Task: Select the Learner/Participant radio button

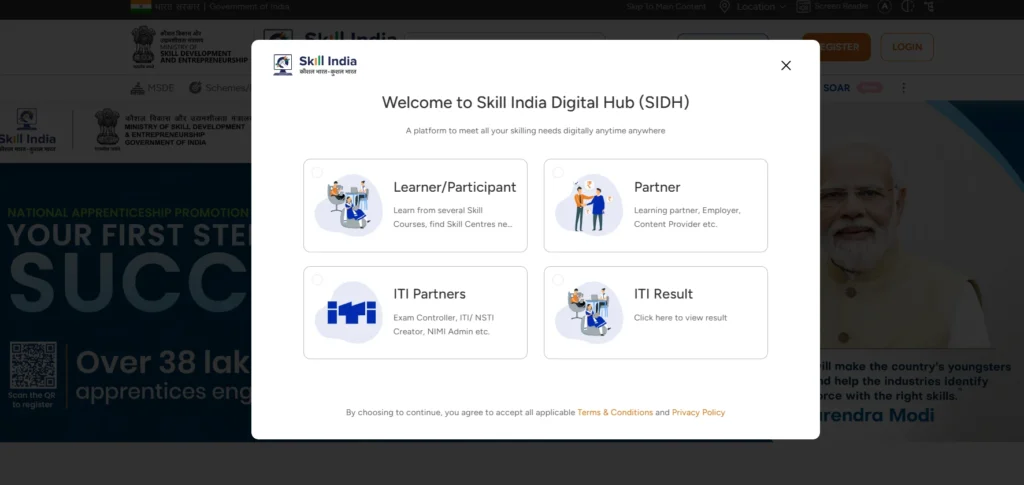Action: 317,172
